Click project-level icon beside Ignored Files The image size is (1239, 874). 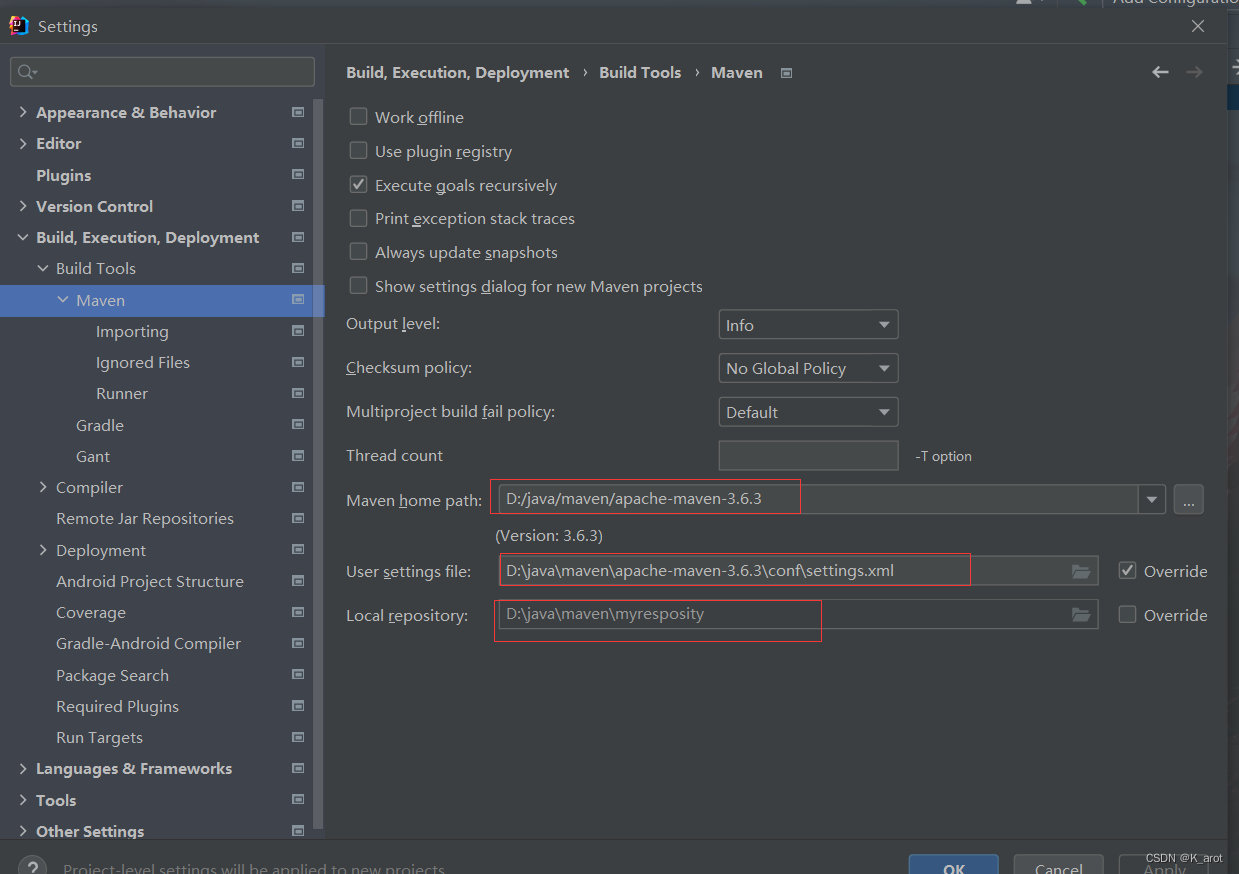pos(298,362)
